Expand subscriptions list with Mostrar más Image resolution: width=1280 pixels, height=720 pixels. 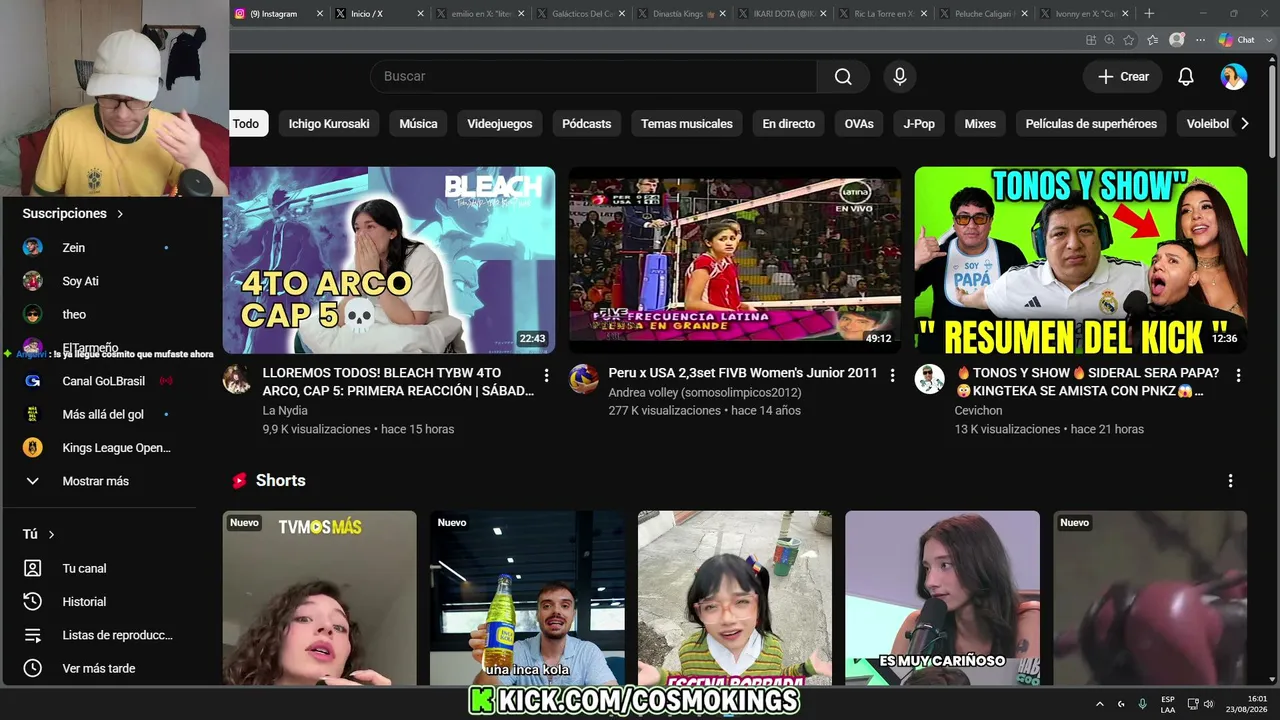pos(96,481)
